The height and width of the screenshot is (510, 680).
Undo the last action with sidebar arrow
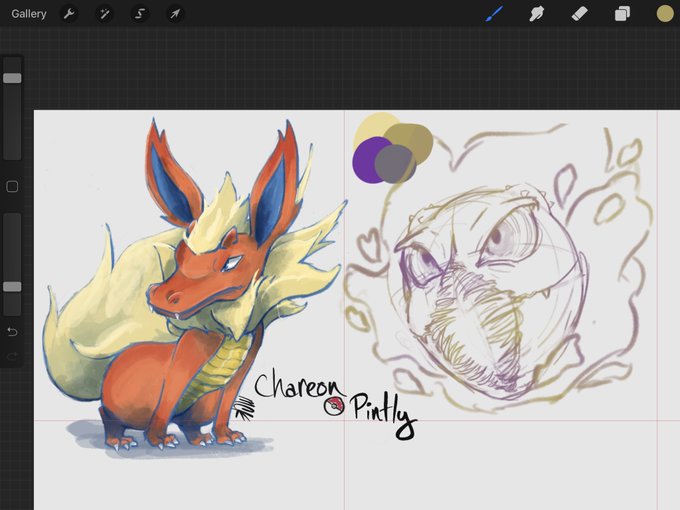[12, 332]
